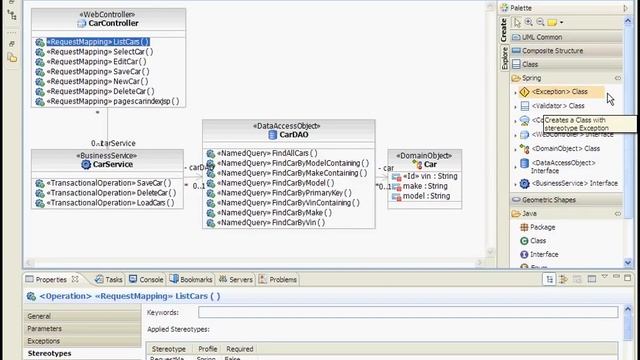640x360 pixels.
Task: Select the make : String attribute
Action: [420, 186]
